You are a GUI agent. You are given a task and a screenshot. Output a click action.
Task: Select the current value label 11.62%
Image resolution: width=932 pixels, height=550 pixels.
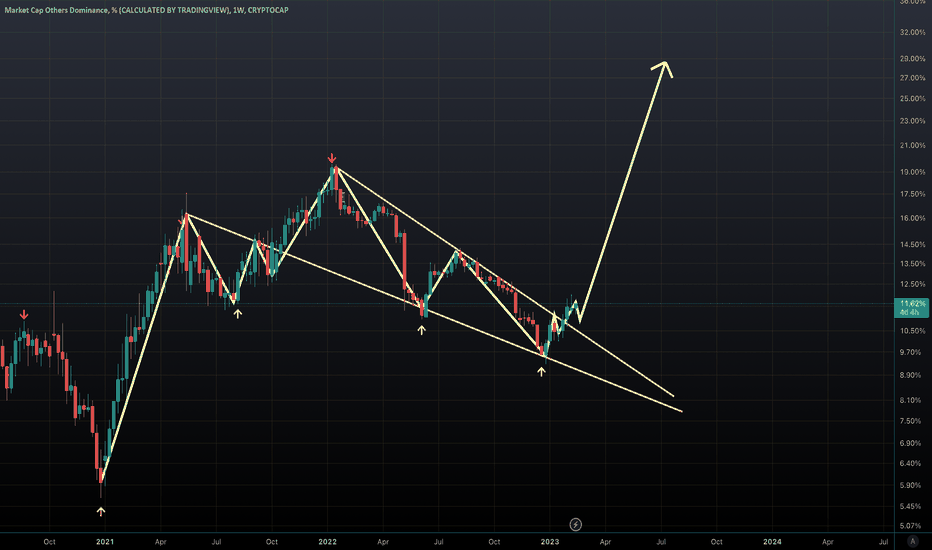pyautogui.click(x=912, y=304)
